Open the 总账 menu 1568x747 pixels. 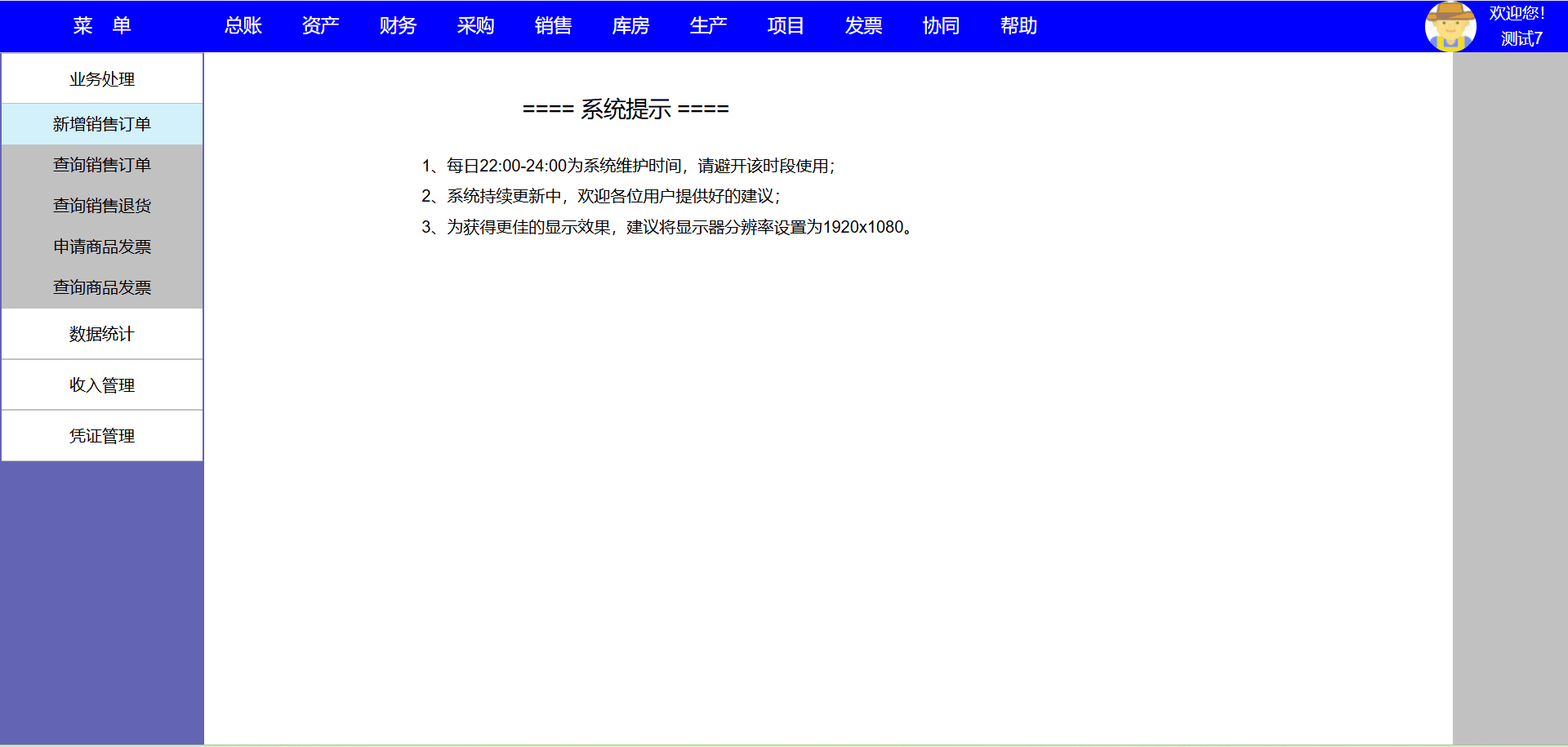pyautogui.click(x=243, y=26)
